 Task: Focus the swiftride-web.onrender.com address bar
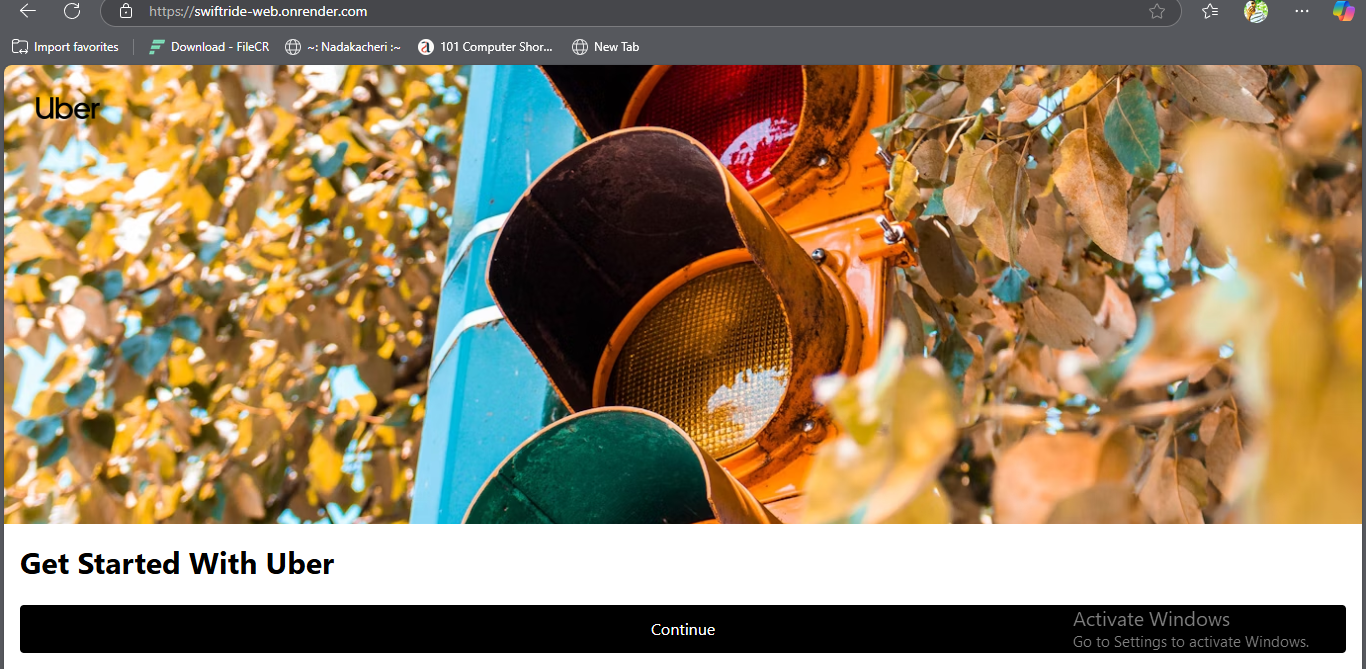pos(600,11)
